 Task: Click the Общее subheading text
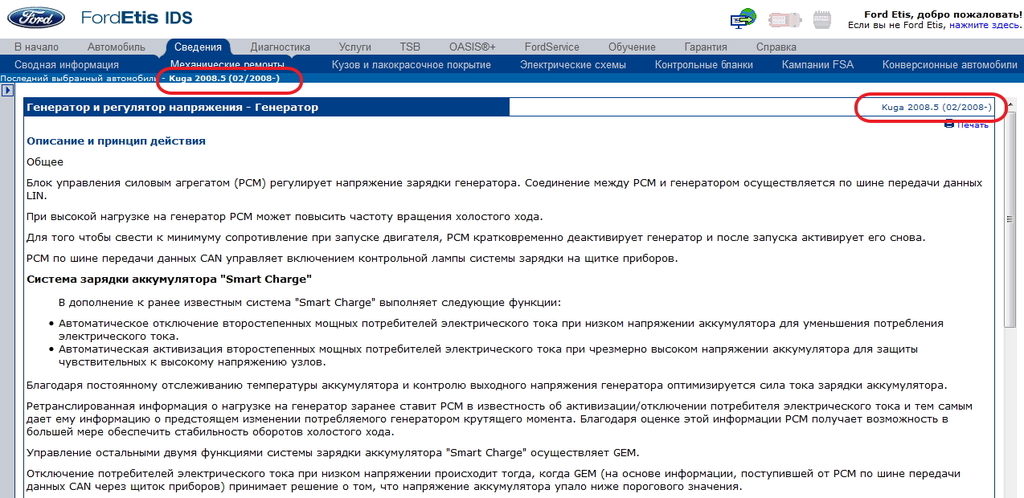click(x=45, y=162)
